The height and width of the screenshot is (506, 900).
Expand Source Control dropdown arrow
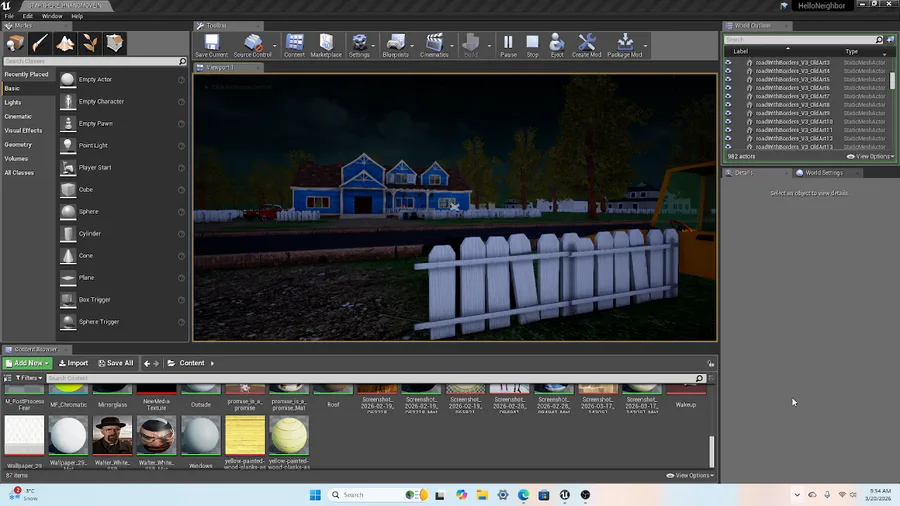274,46
